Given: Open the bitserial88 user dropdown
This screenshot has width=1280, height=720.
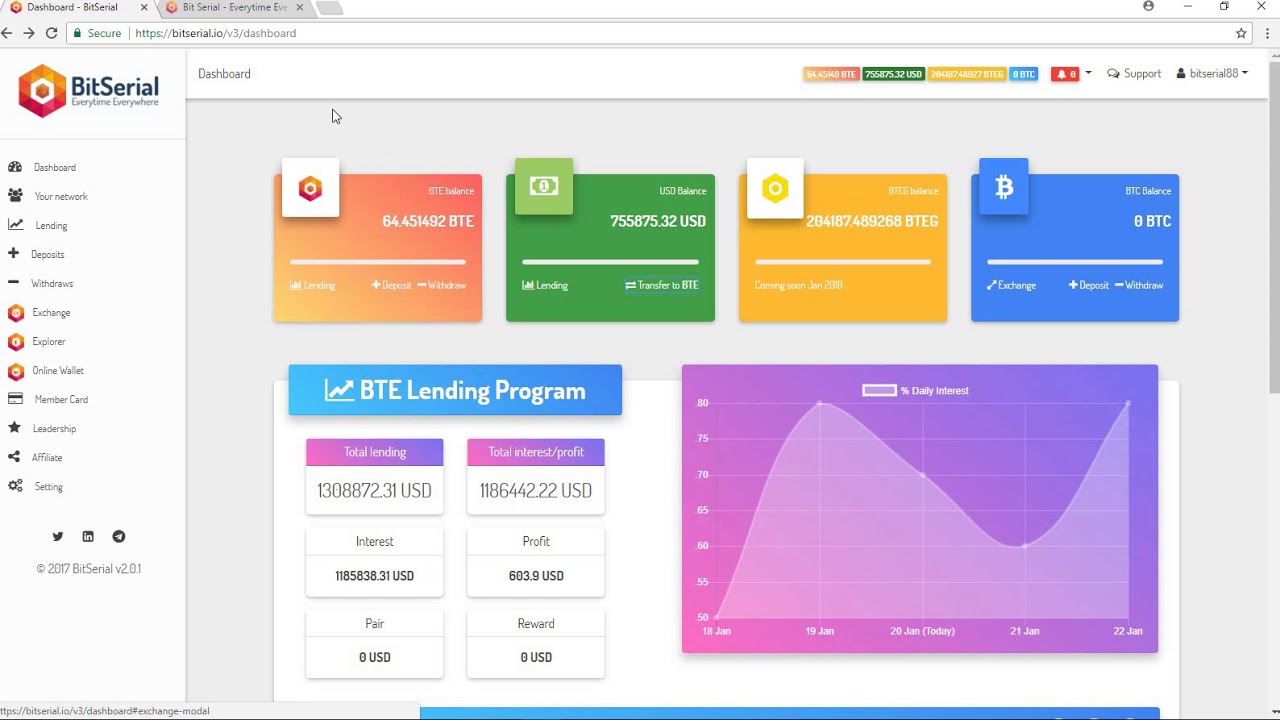Looking at the screenshot, I should click(x=1212, y=74).
